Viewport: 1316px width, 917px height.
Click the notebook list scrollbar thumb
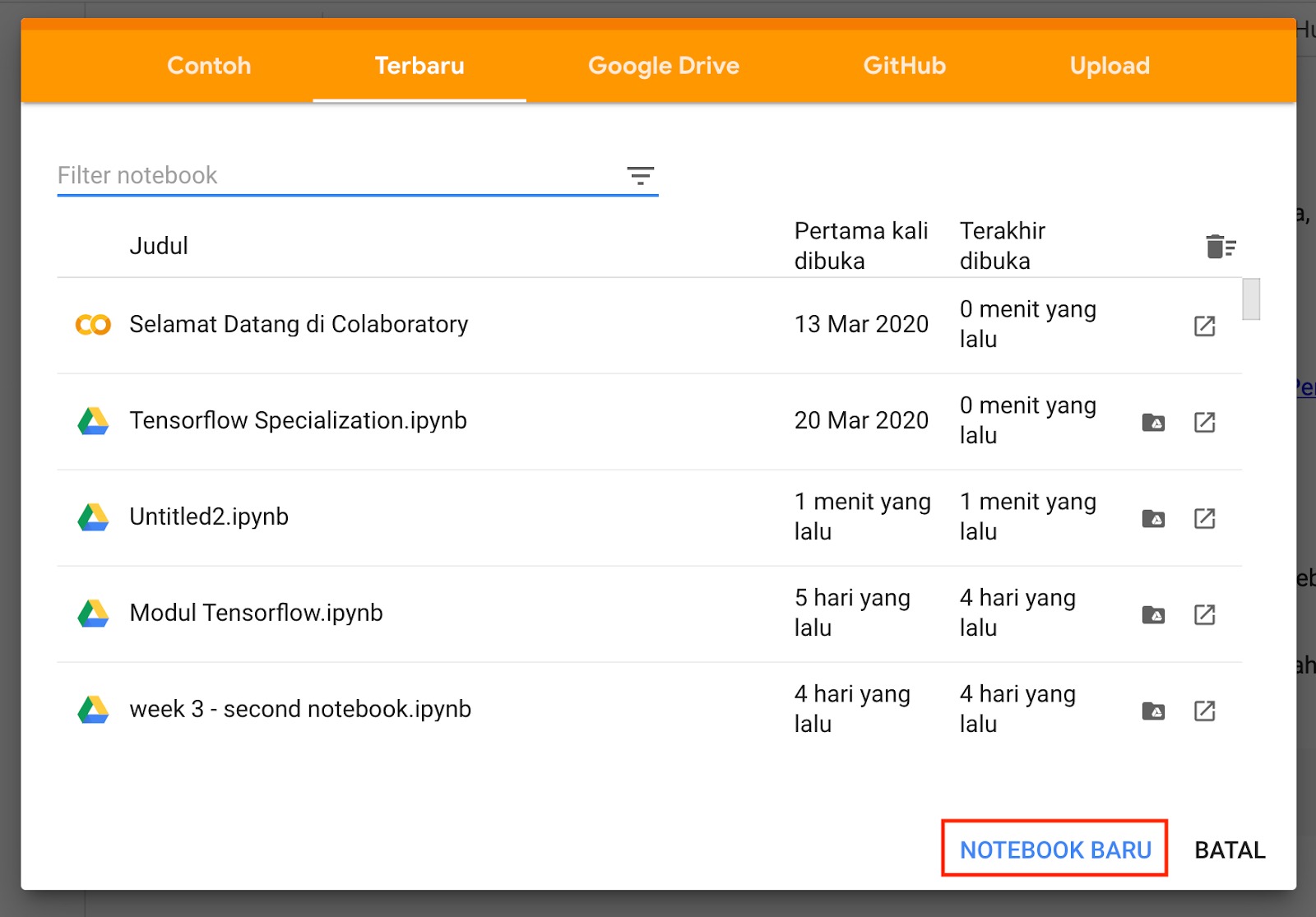(1251, 299)
